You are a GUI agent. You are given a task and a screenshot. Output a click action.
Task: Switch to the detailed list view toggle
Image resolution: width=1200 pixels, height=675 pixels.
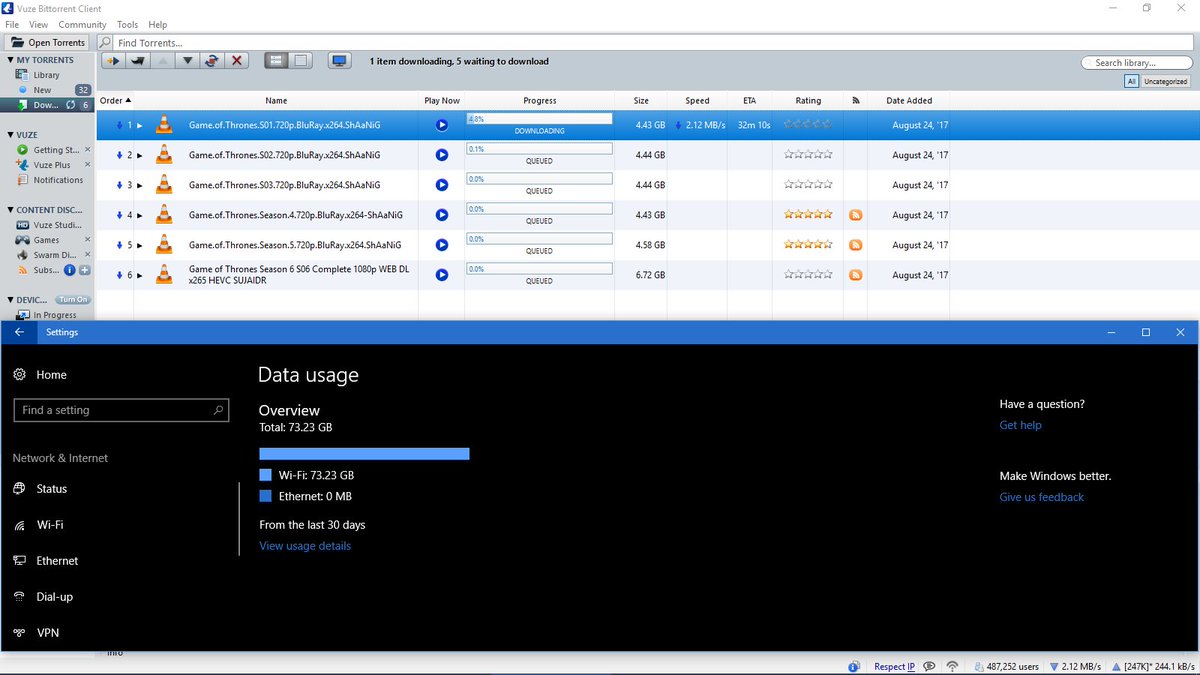pyautogui.click(x=276, y=61)
